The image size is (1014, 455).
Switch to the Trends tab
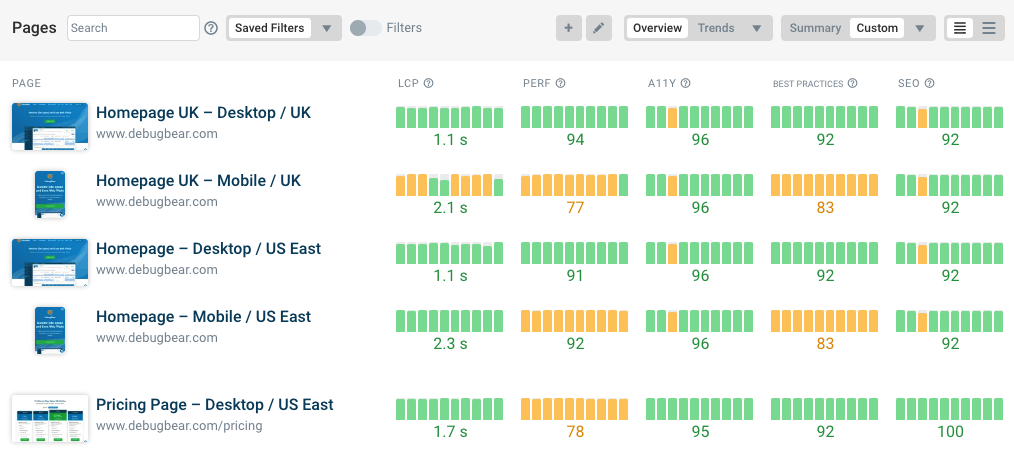[x=715, y=28]
